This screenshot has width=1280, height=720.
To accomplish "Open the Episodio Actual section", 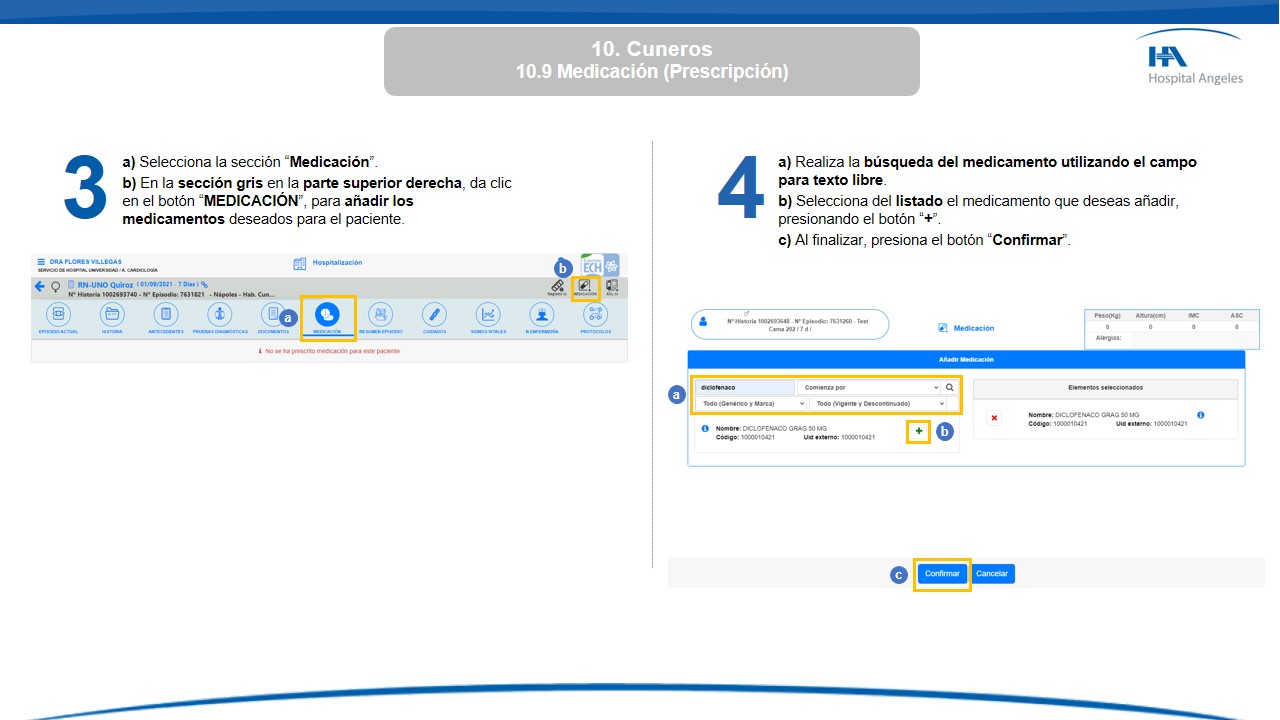I will tap(58, 315).
